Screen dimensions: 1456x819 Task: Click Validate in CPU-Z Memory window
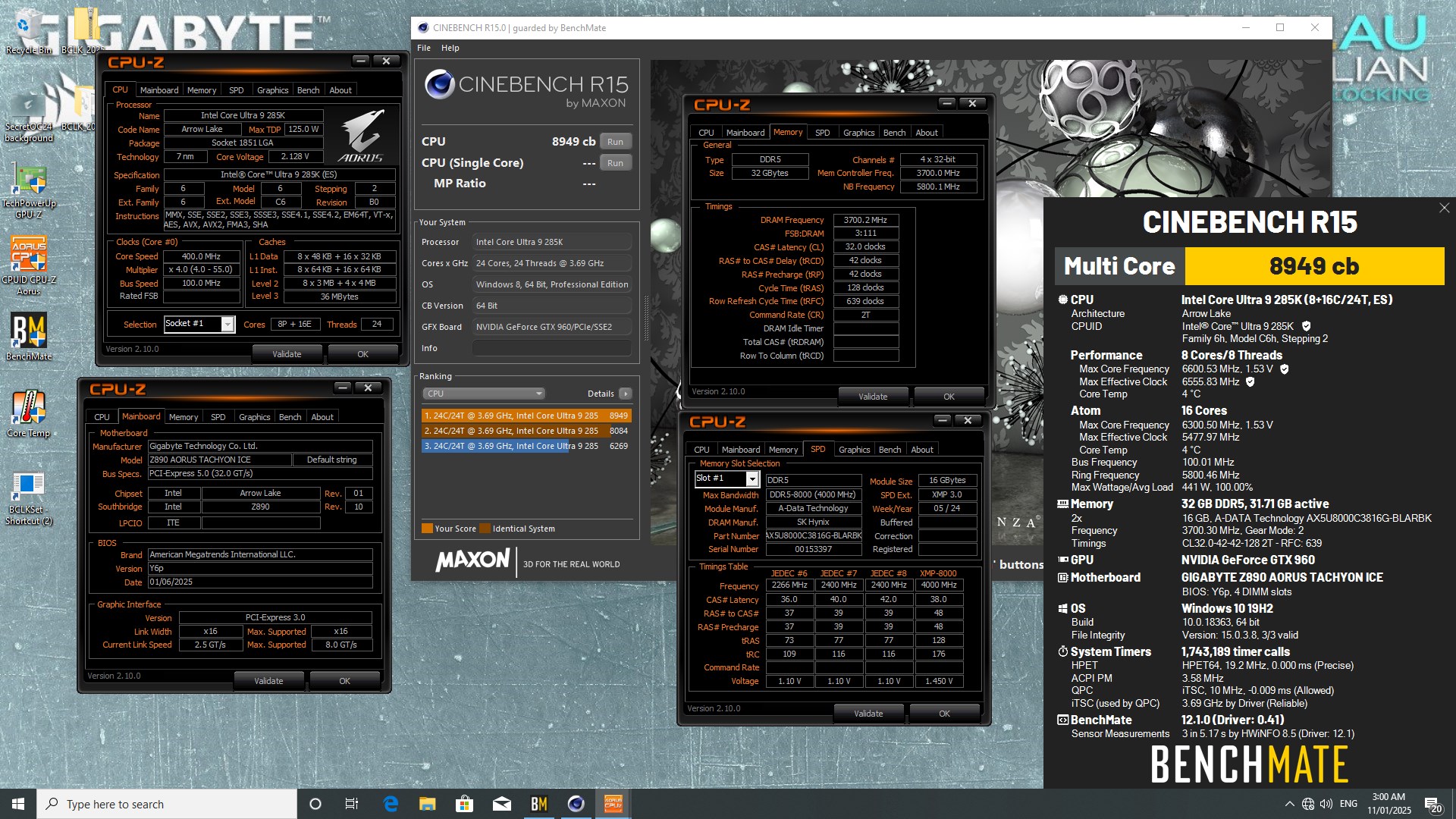(873, 396)
